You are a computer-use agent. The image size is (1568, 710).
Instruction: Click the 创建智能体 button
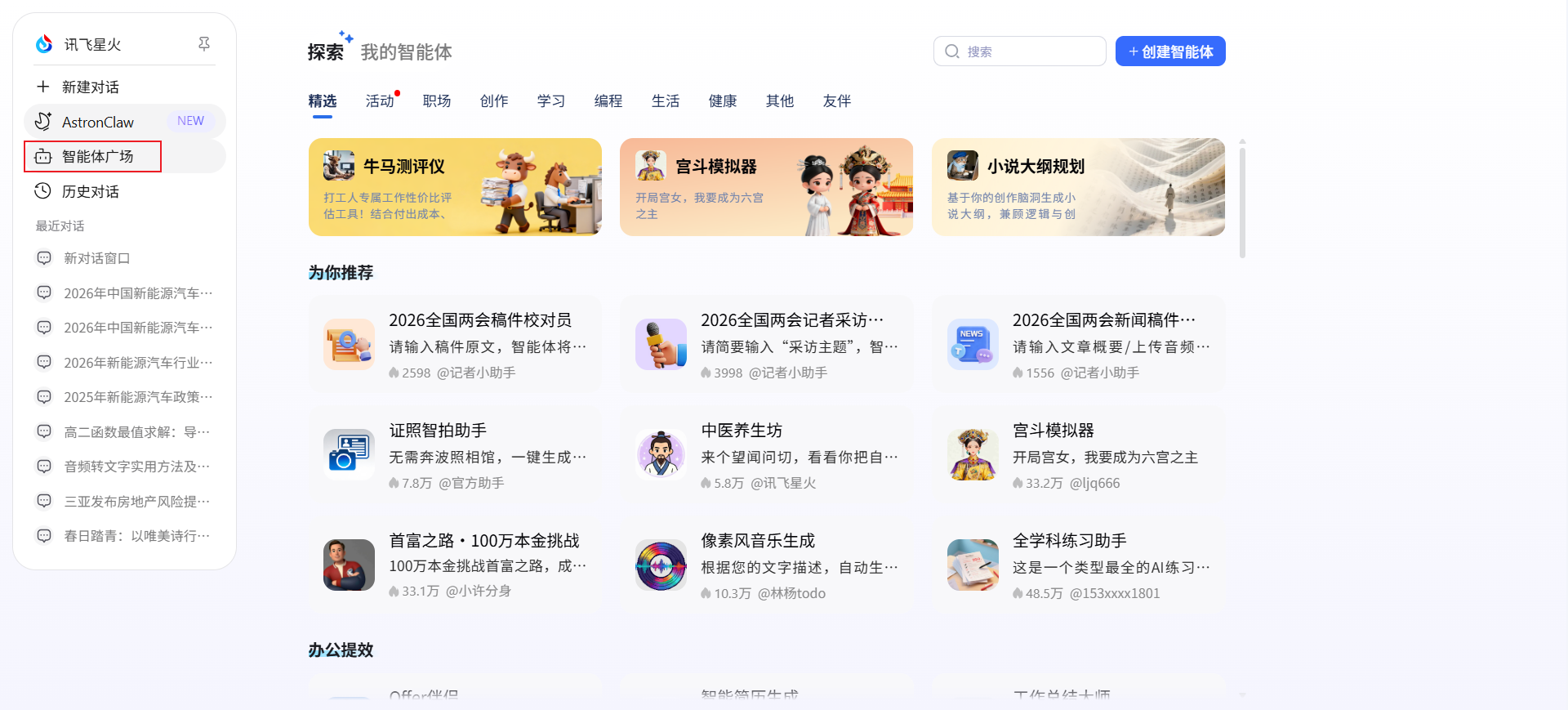click(1170, 51)
